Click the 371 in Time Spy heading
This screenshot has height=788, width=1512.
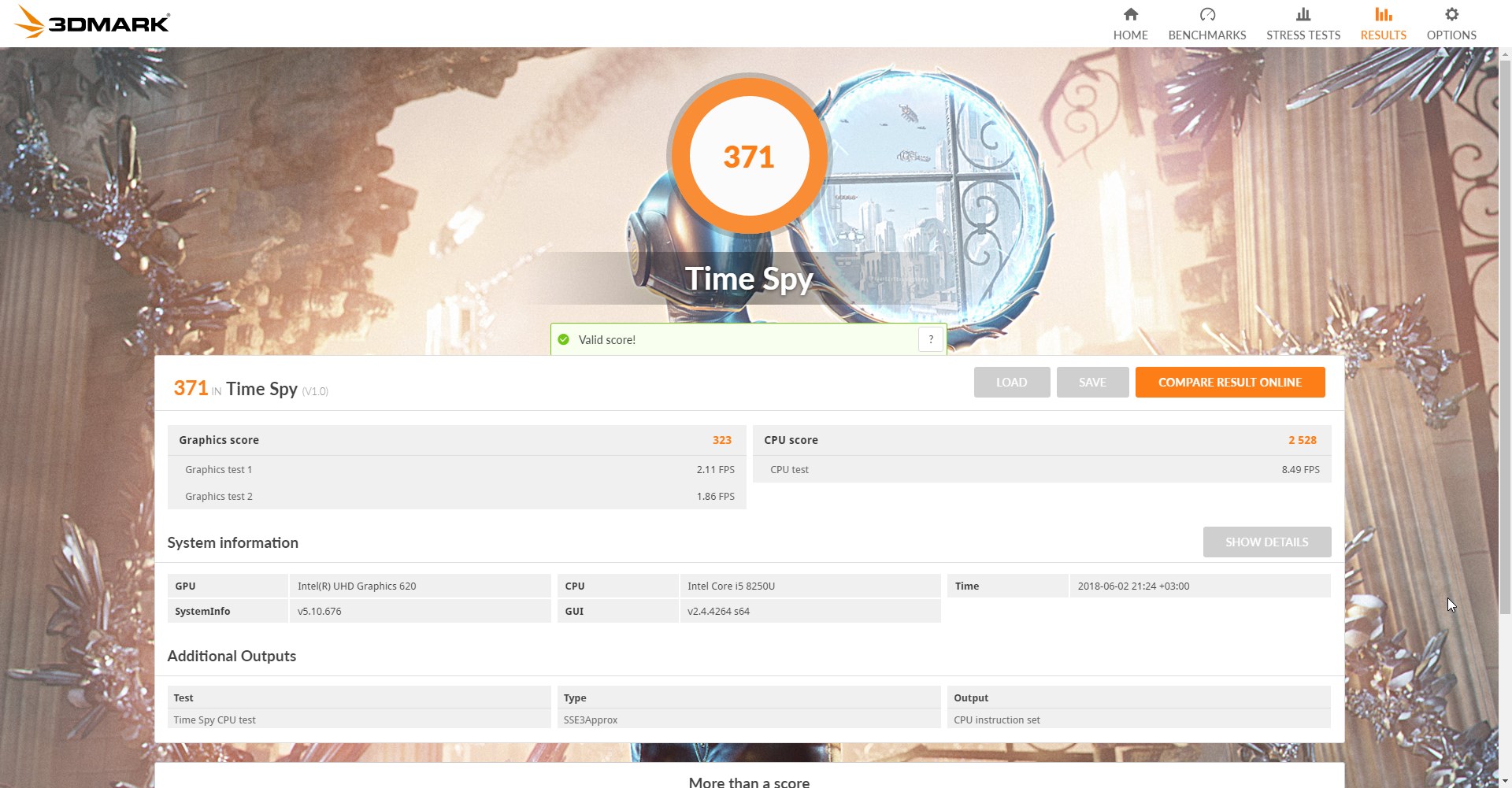(x=250, y=389)
